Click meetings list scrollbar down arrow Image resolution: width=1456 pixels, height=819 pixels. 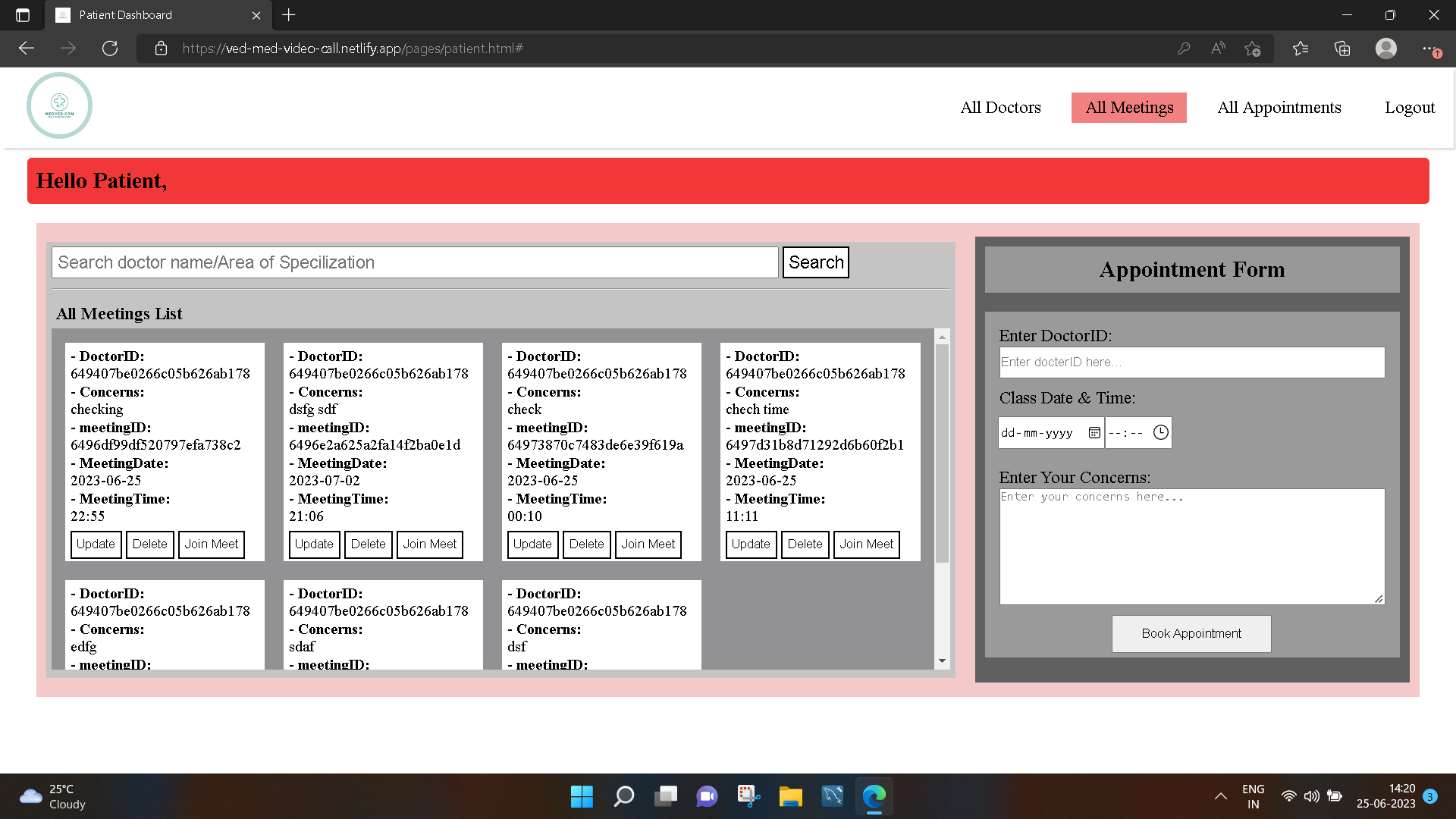click(942, 661)
